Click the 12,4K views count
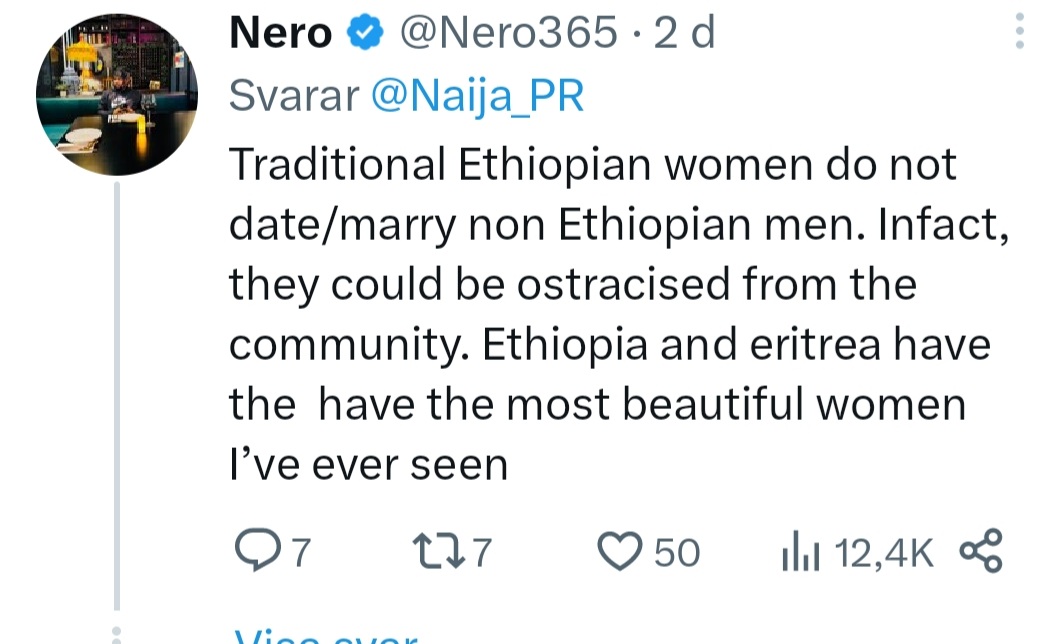The image size is (1053, 644). click(x=884, y=553)
